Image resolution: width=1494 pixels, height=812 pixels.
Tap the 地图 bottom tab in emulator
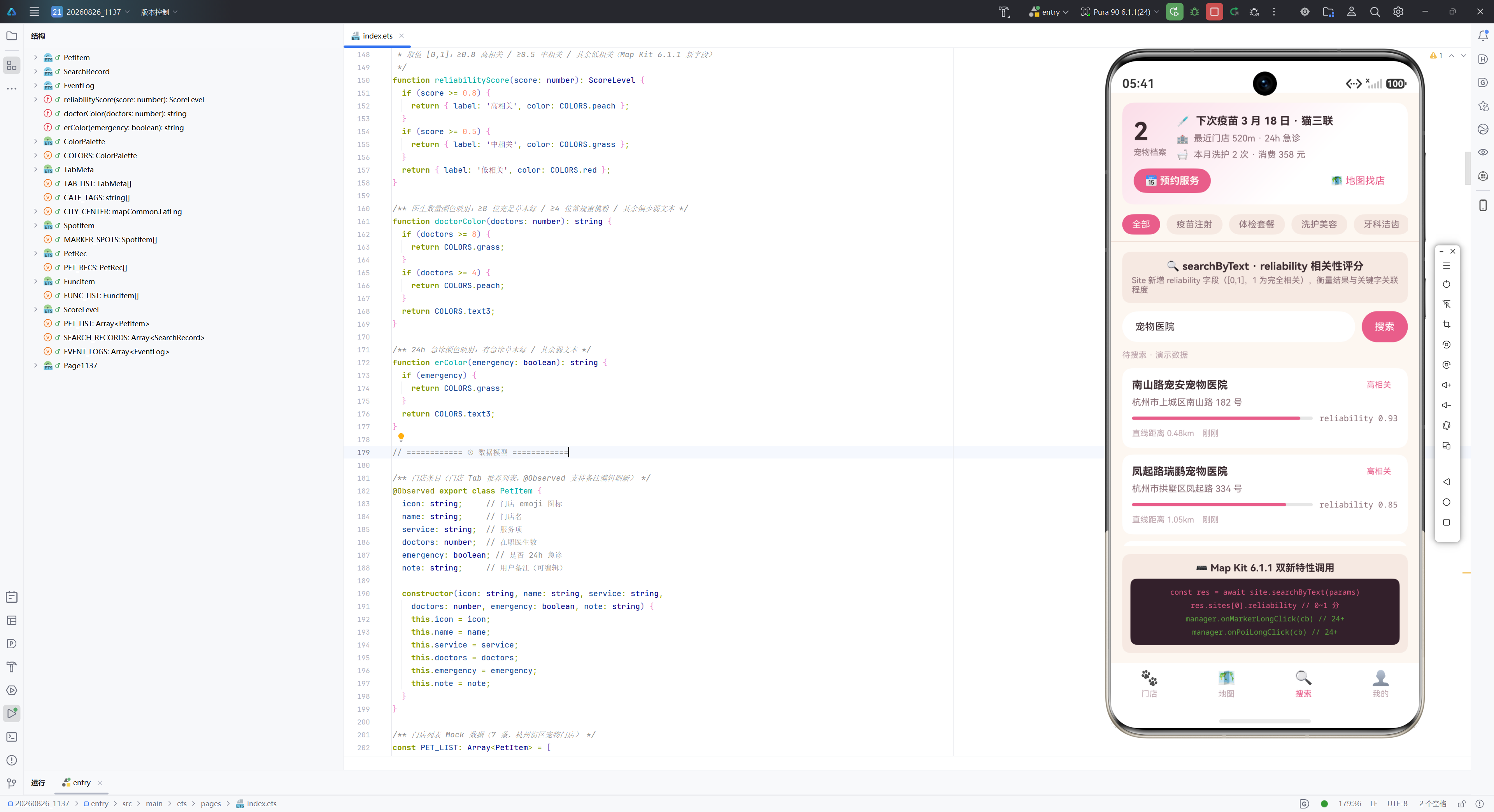(1226, 684)
